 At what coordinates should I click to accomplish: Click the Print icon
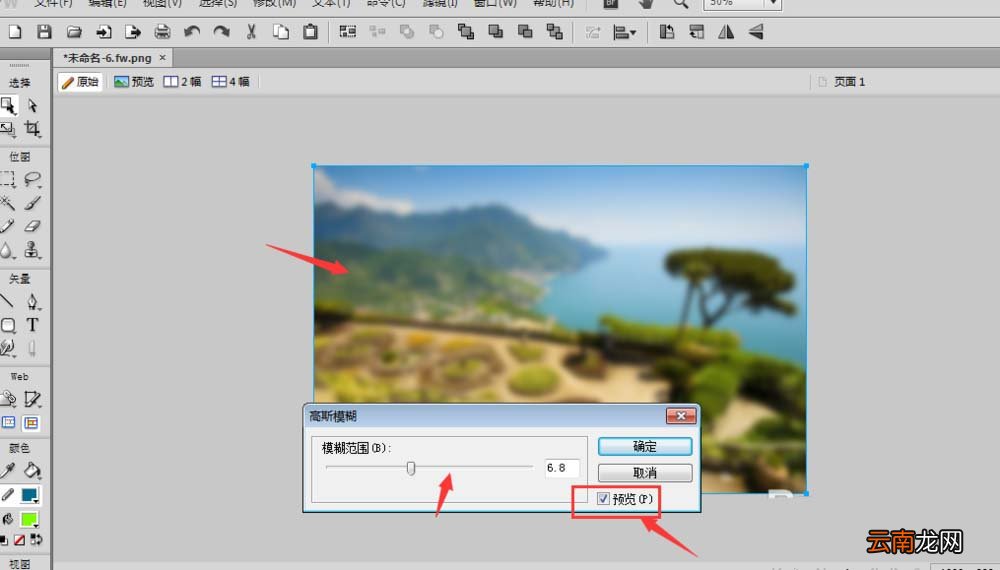coord(162,32)
